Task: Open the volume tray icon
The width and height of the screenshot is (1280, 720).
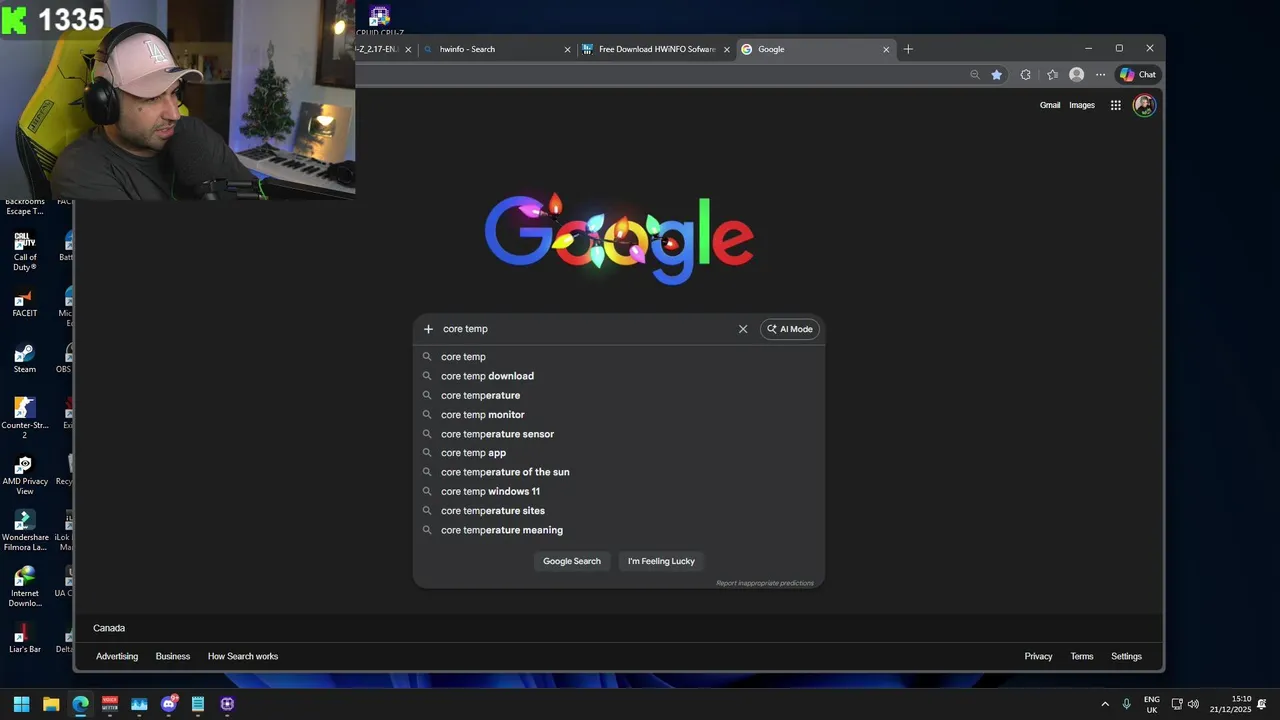Action: (1193, 704)
